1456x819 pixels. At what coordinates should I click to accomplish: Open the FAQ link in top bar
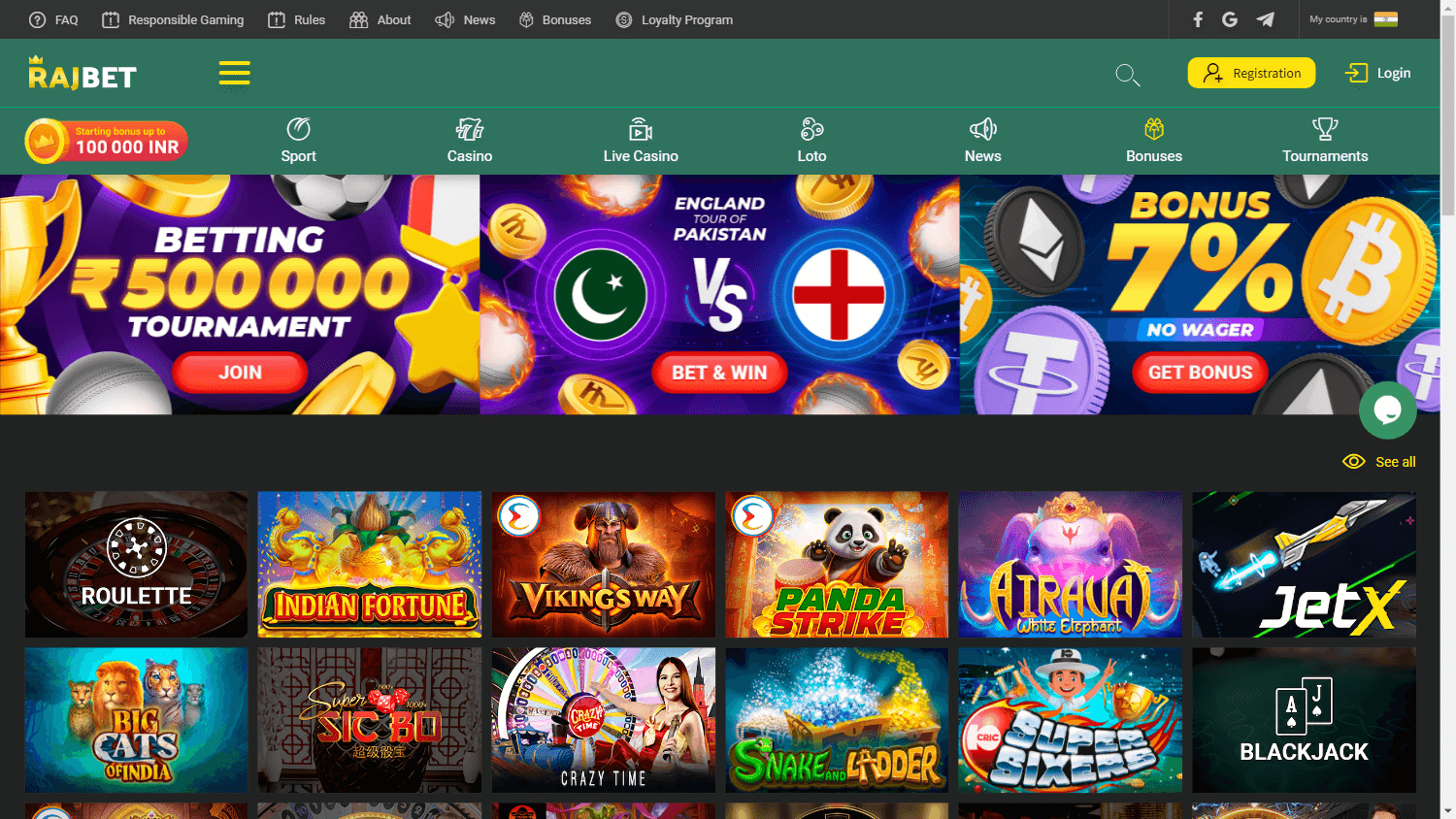tap(53, 19)
